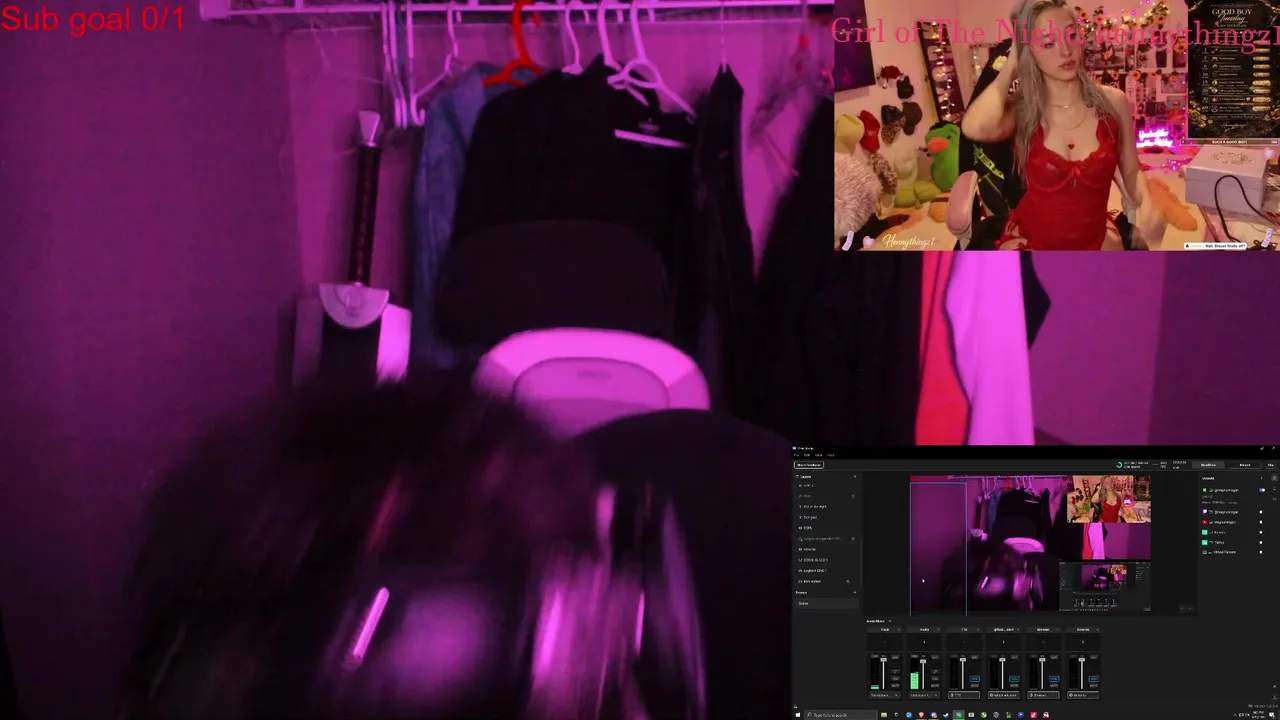Select the Scene entry in Scenes
Image resolution: width=1280 pixels, height=720 pixels.
[826, 603]
